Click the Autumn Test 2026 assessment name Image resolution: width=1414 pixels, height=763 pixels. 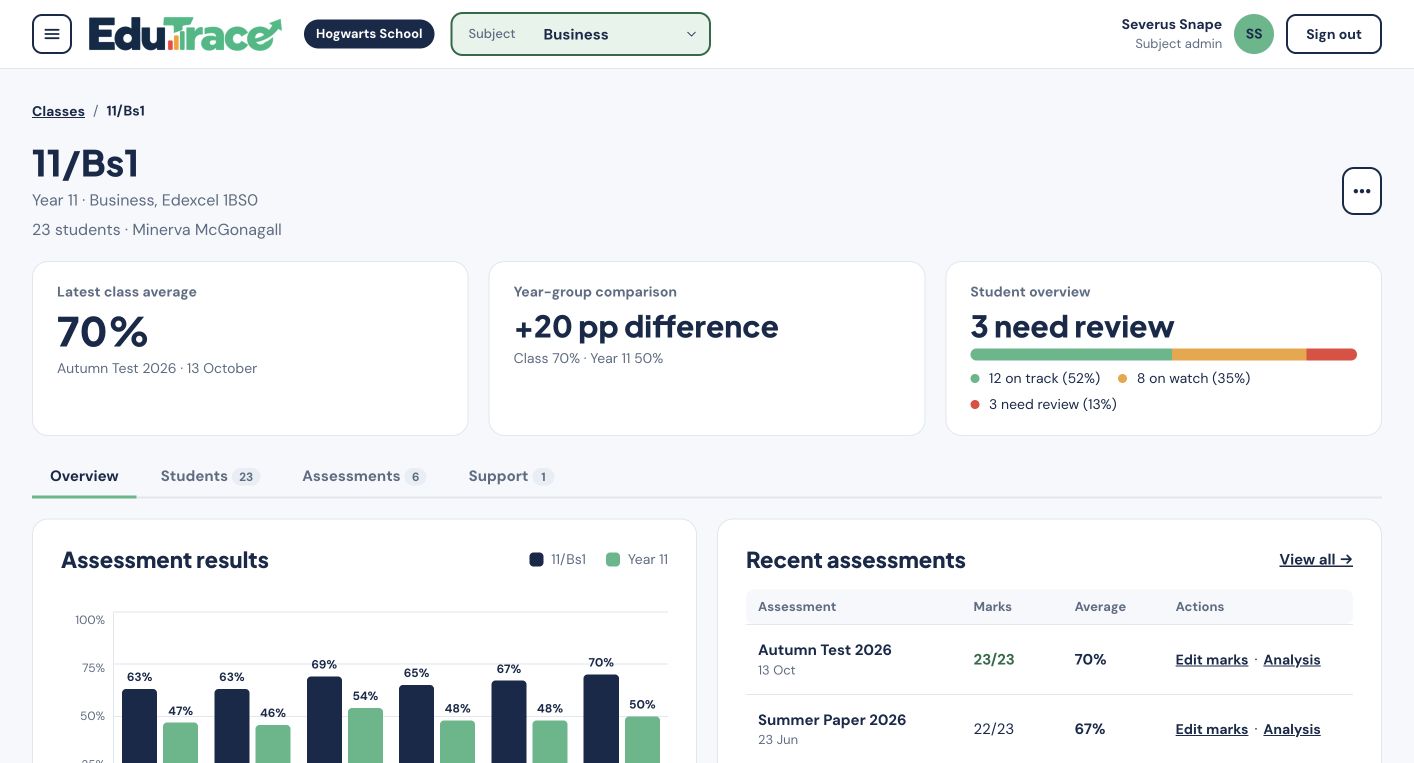824,650
